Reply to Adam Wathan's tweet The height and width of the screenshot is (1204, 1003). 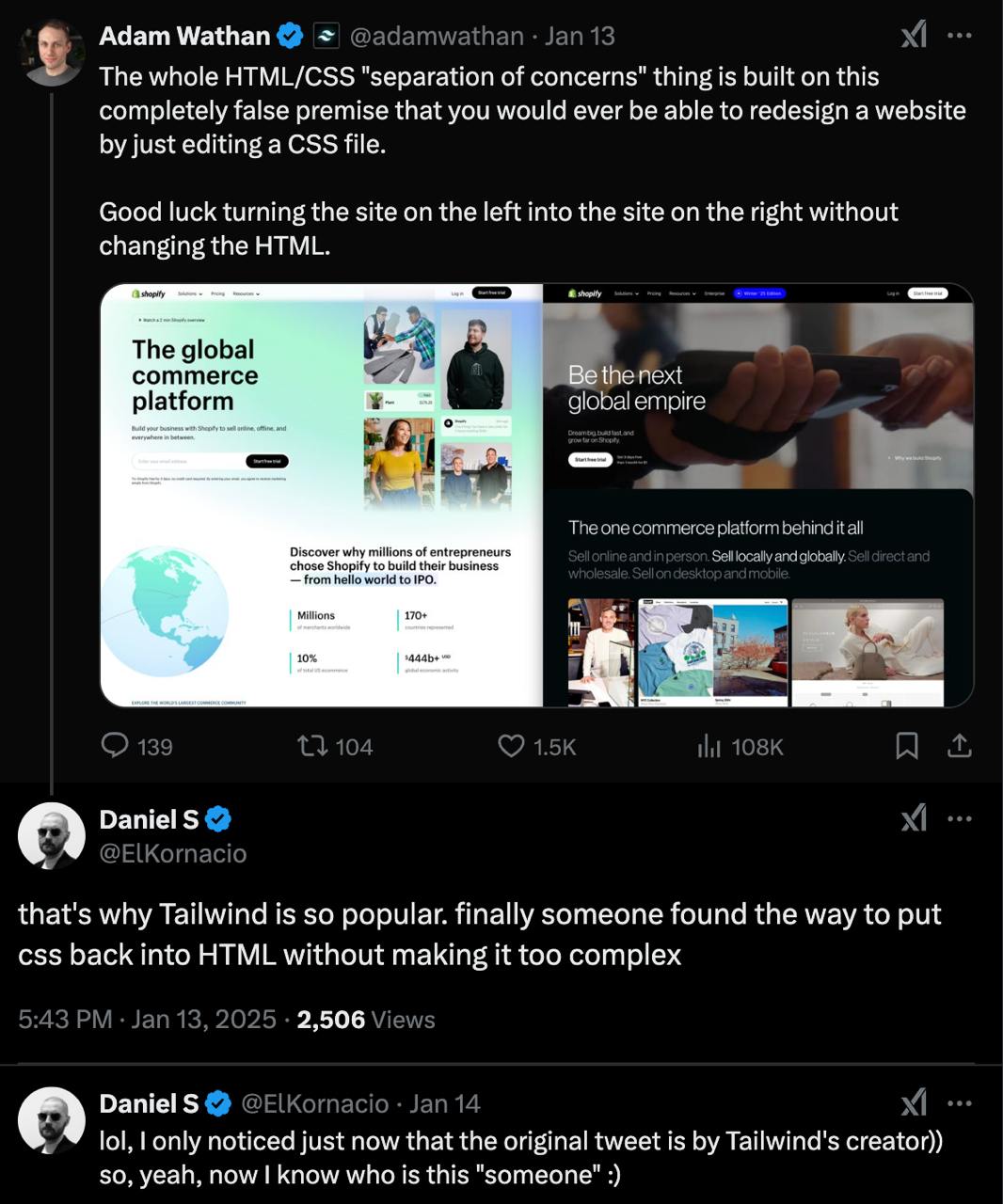point(115,746)
